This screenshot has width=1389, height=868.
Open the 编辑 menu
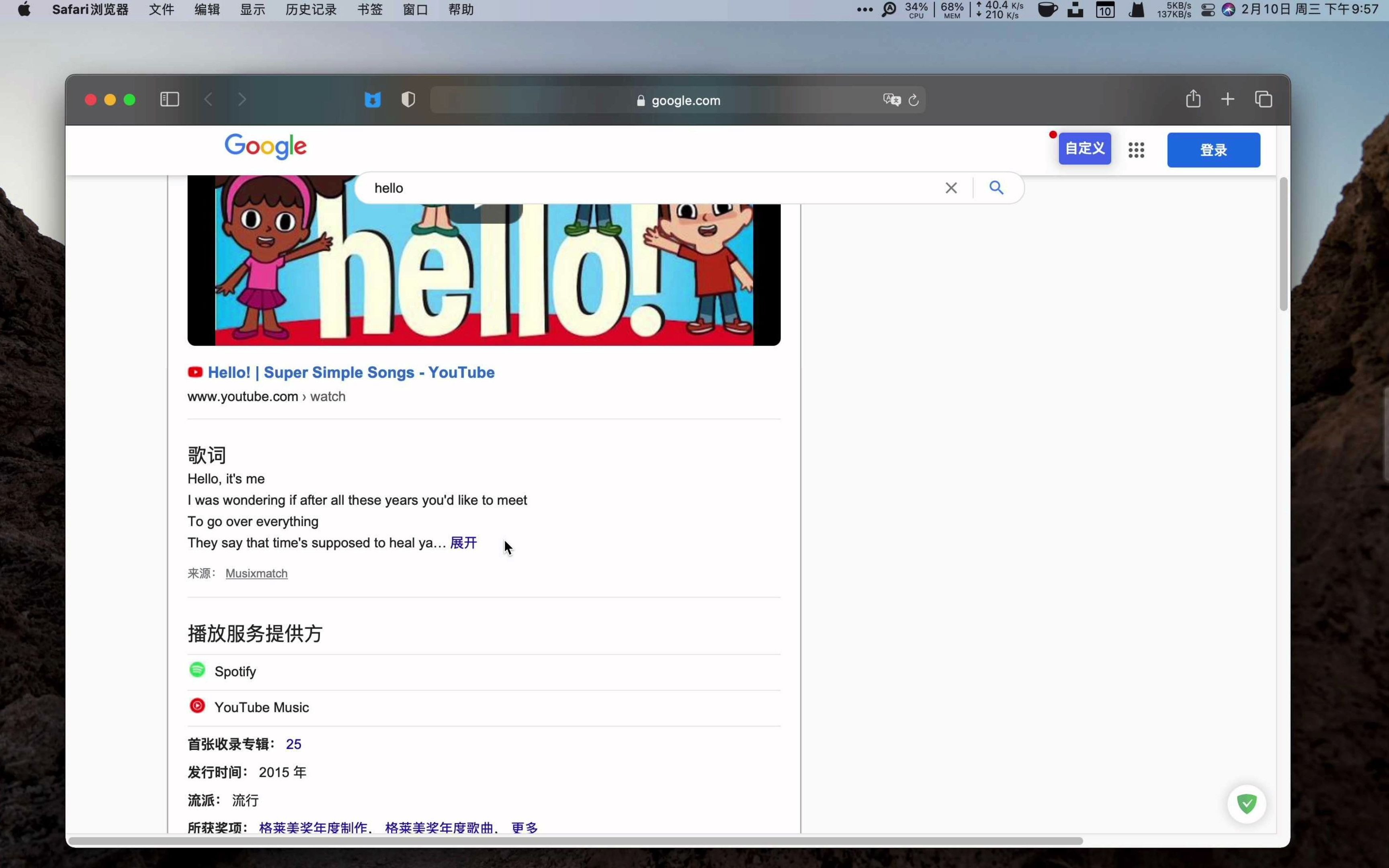click(207, 10)
